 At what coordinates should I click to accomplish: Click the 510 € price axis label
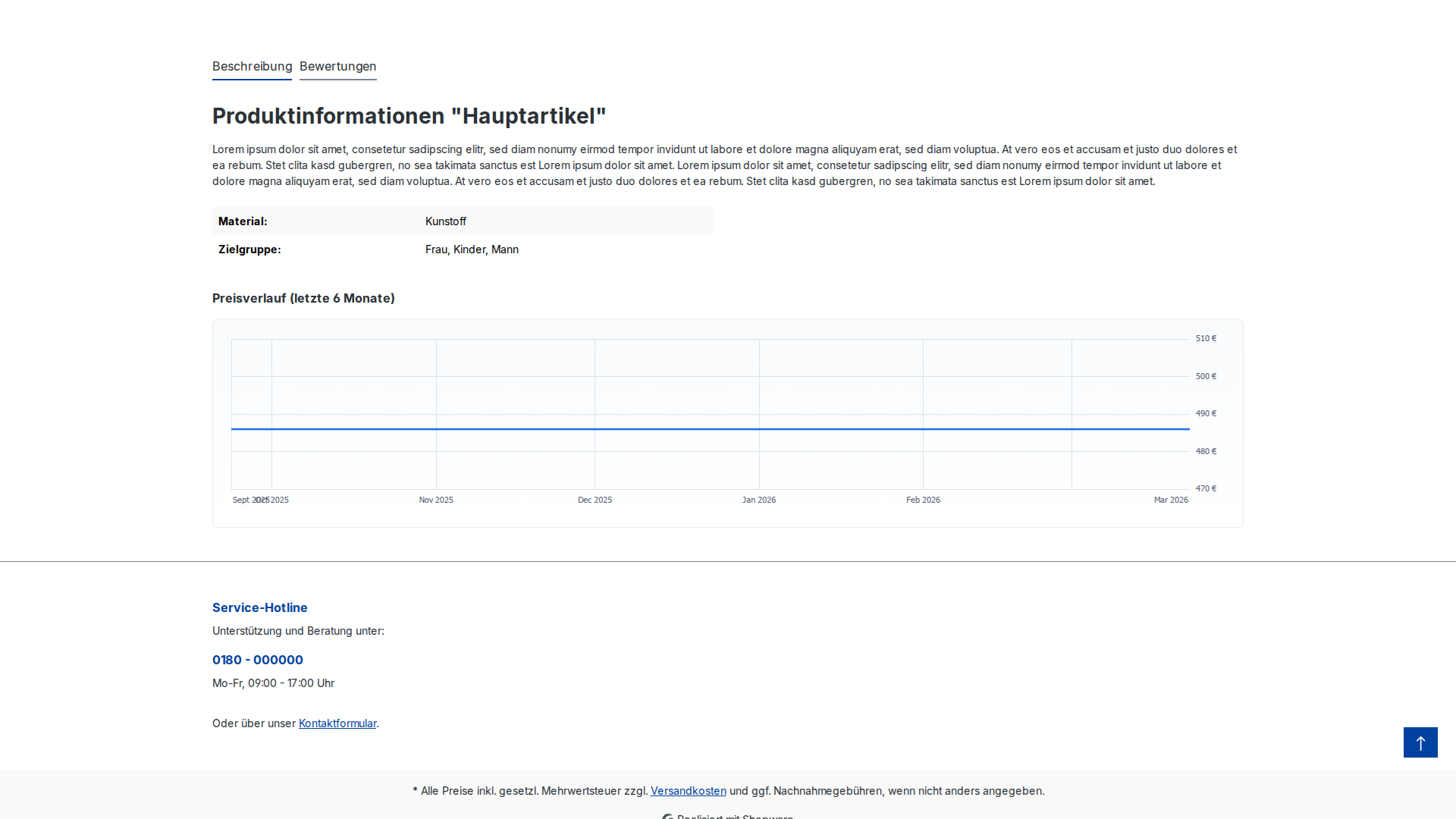[x=1206, y=338]
